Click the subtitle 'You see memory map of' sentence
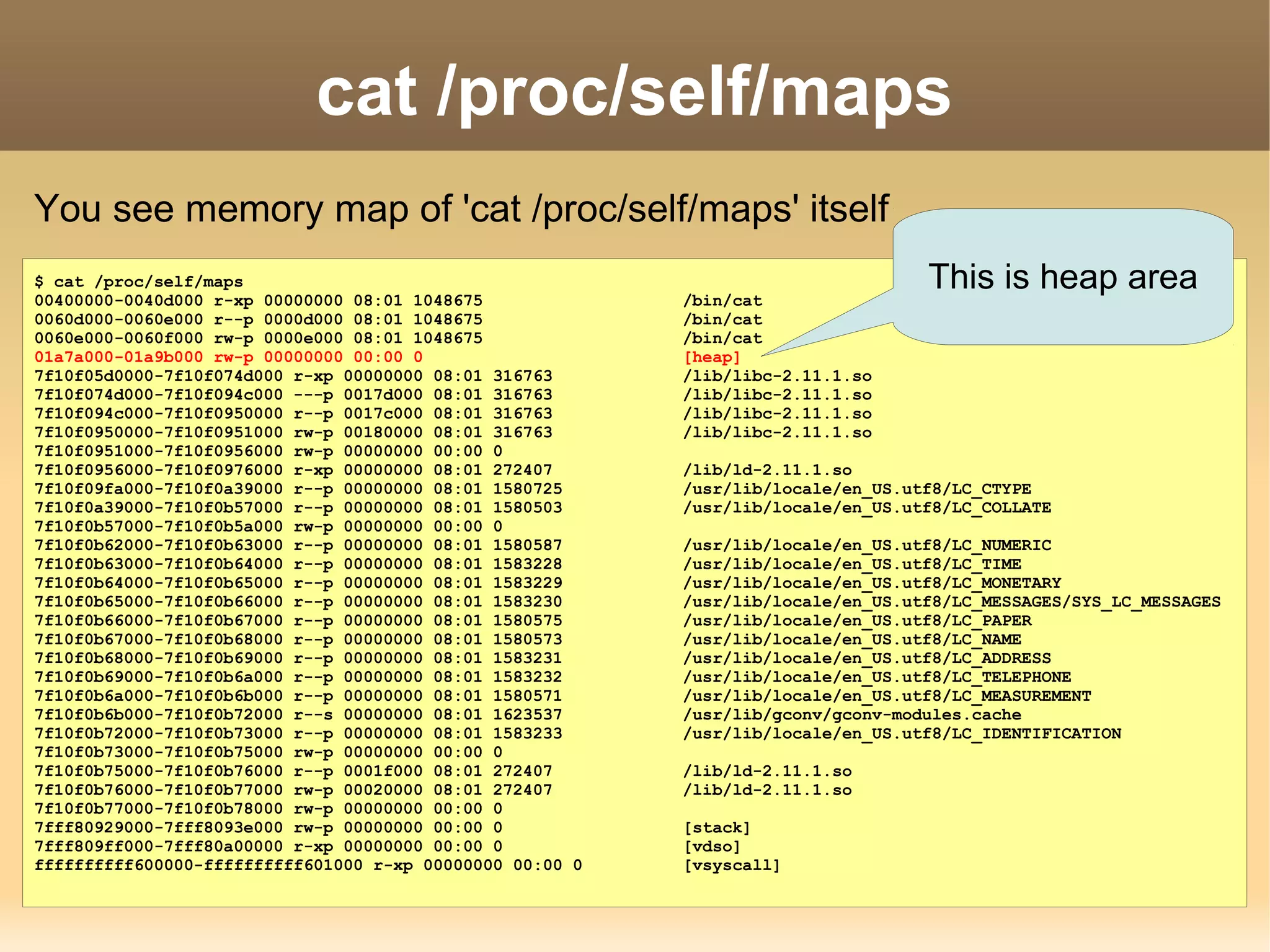Viewport: 1270px width, 952px height. pos(461,208)
